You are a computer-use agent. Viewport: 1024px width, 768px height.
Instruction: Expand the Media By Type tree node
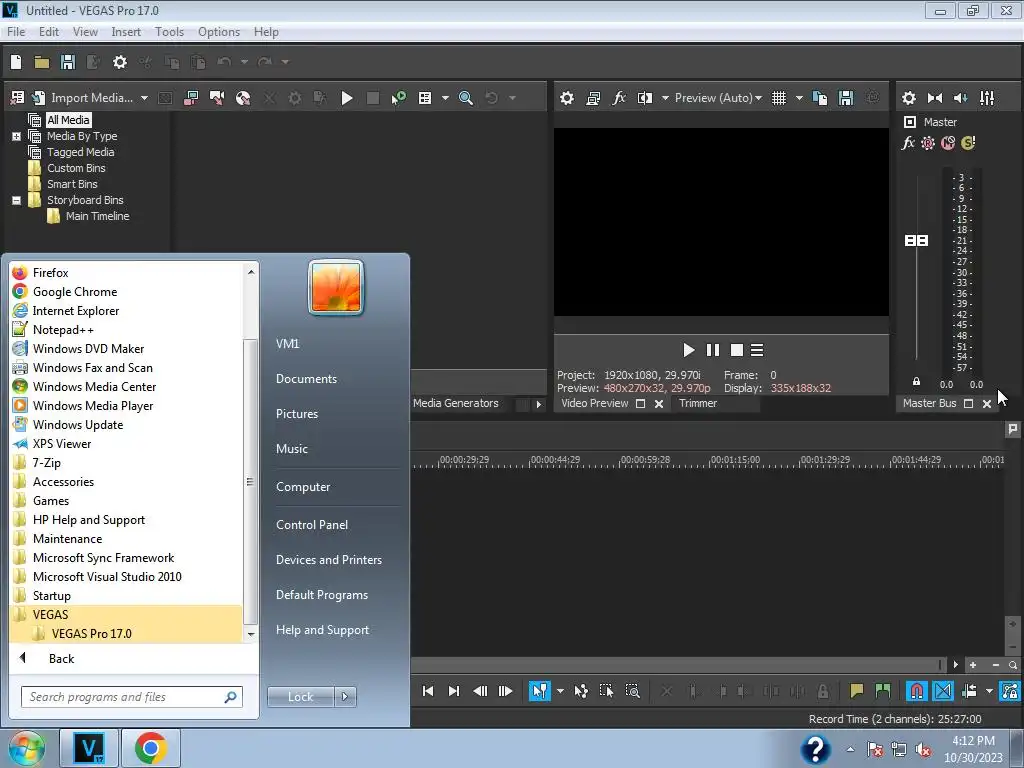16,136
